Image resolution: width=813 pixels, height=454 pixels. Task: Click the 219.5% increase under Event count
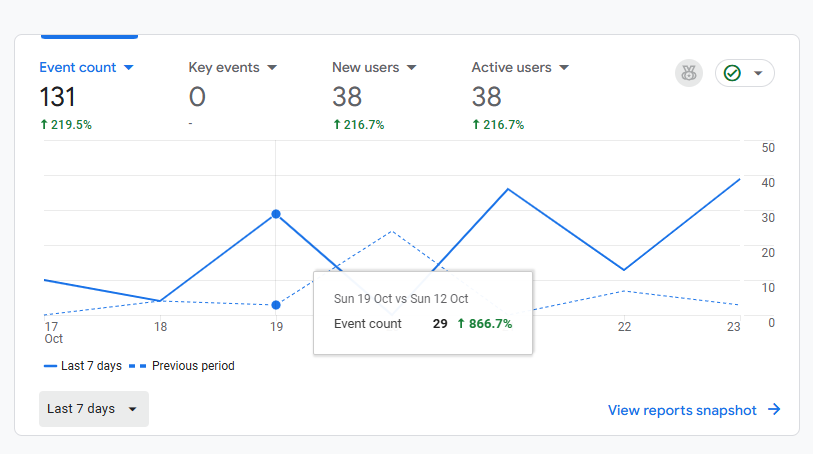pos(66,125)
